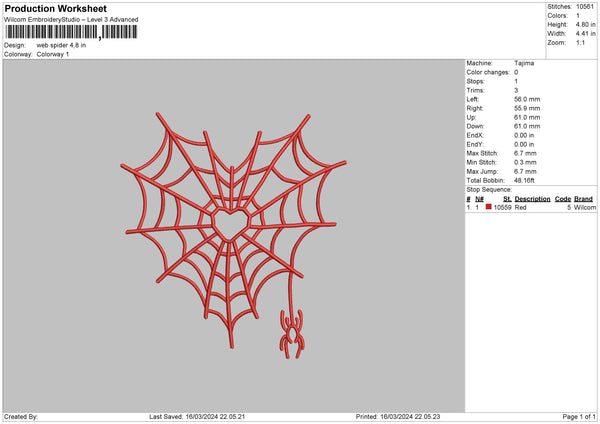Select the 'Production Worksheet' title

(55, 9)
